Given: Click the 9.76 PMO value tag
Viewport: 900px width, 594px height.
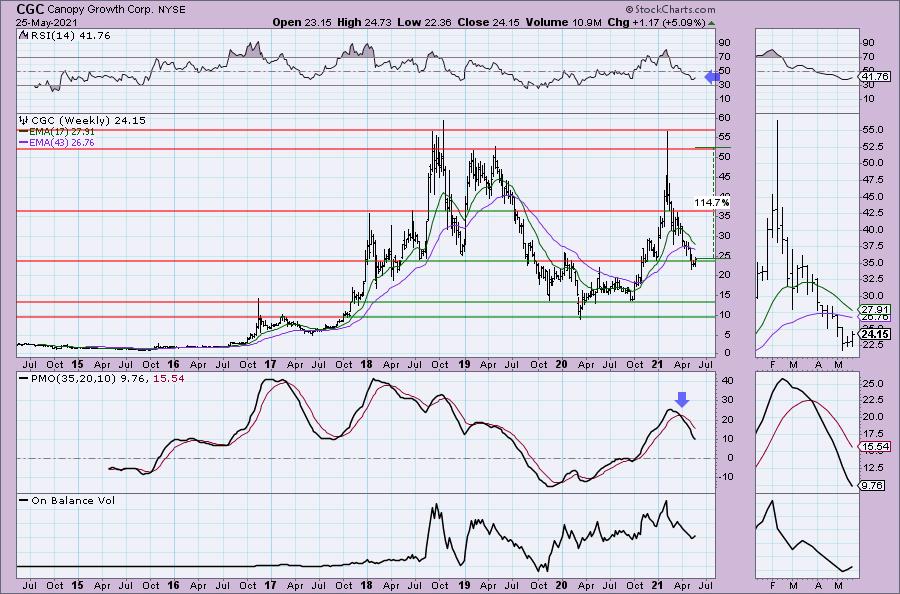Looking at the screenshot, I should point(873,486).
